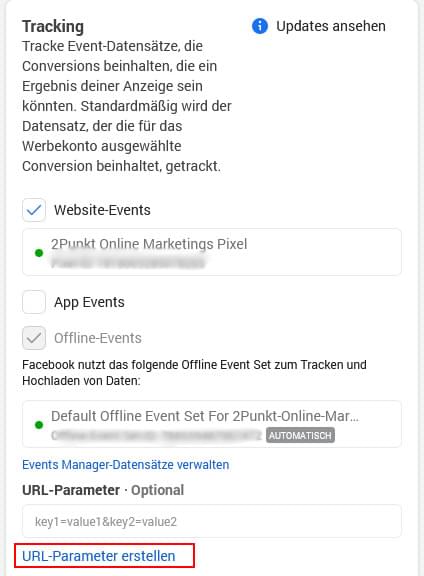Focus the key1=value1&key2=value2 URL parameter field
This screenshot has width=424, height=576.
(x=212, y=521)
